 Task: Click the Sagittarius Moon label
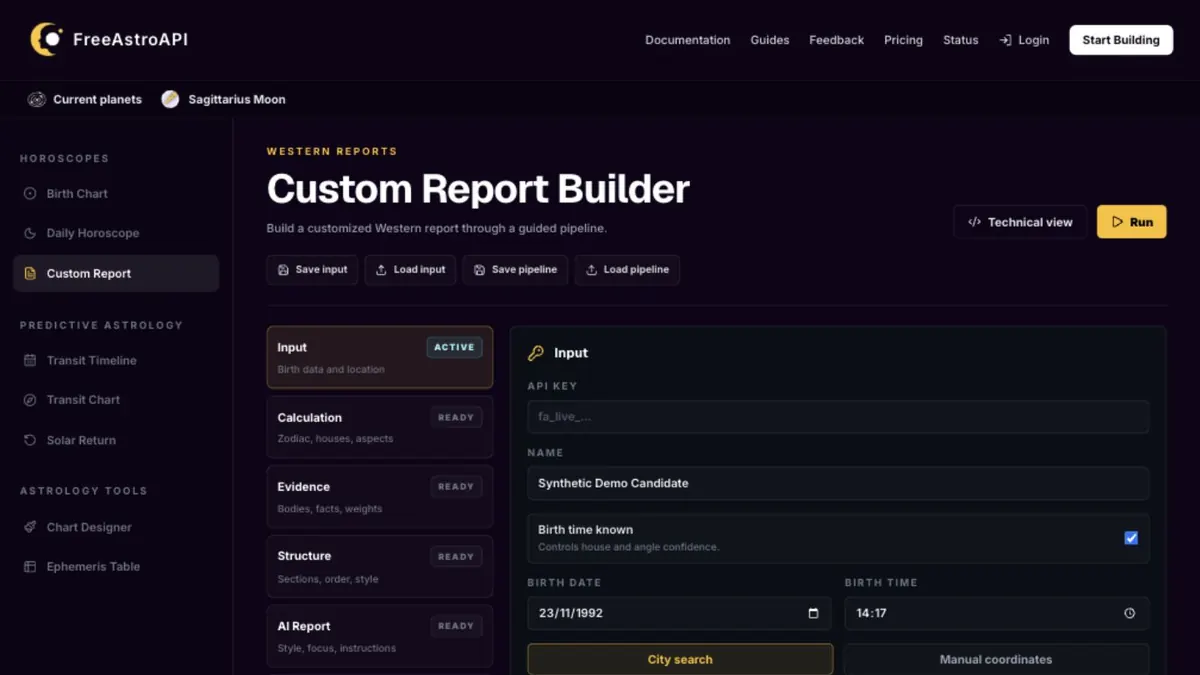(x=237, y=99)
